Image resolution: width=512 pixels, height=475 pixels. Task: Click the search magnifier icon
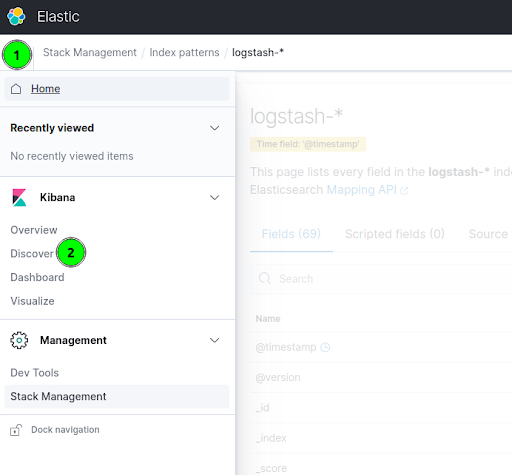[265, 278]
